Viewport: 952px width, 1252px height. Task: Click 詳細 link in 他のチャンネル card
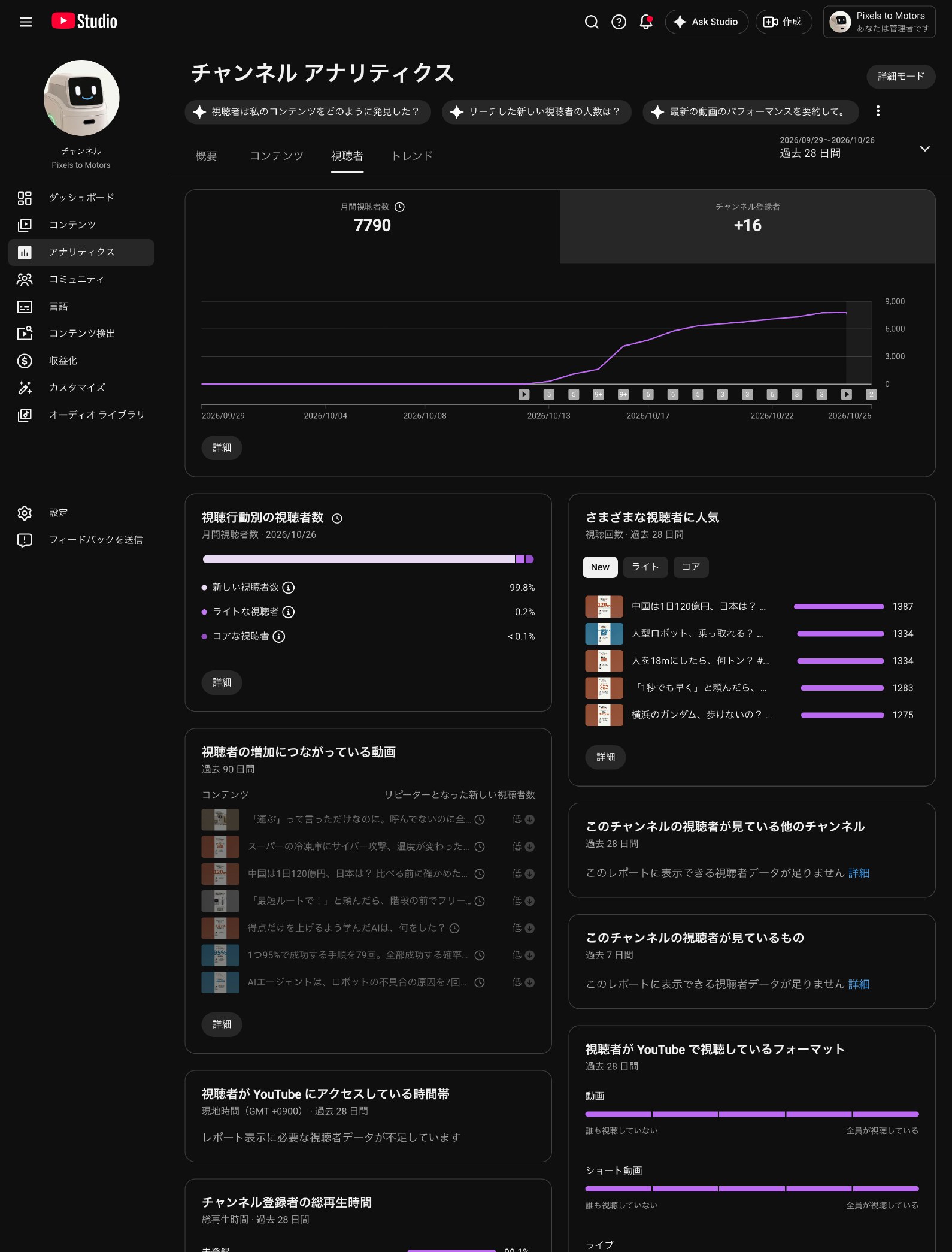859,873
